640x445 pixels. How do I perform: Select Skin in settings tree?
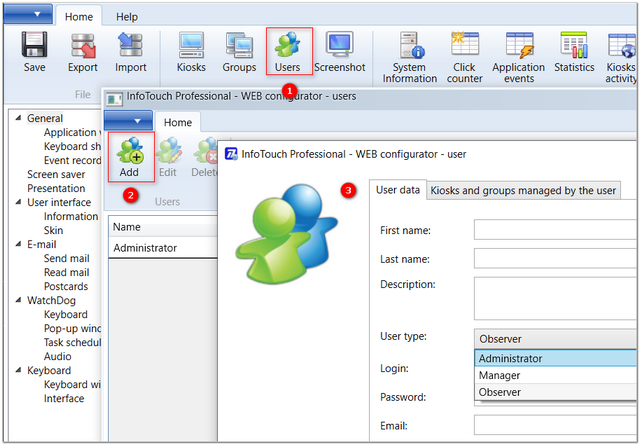(53, 230)
